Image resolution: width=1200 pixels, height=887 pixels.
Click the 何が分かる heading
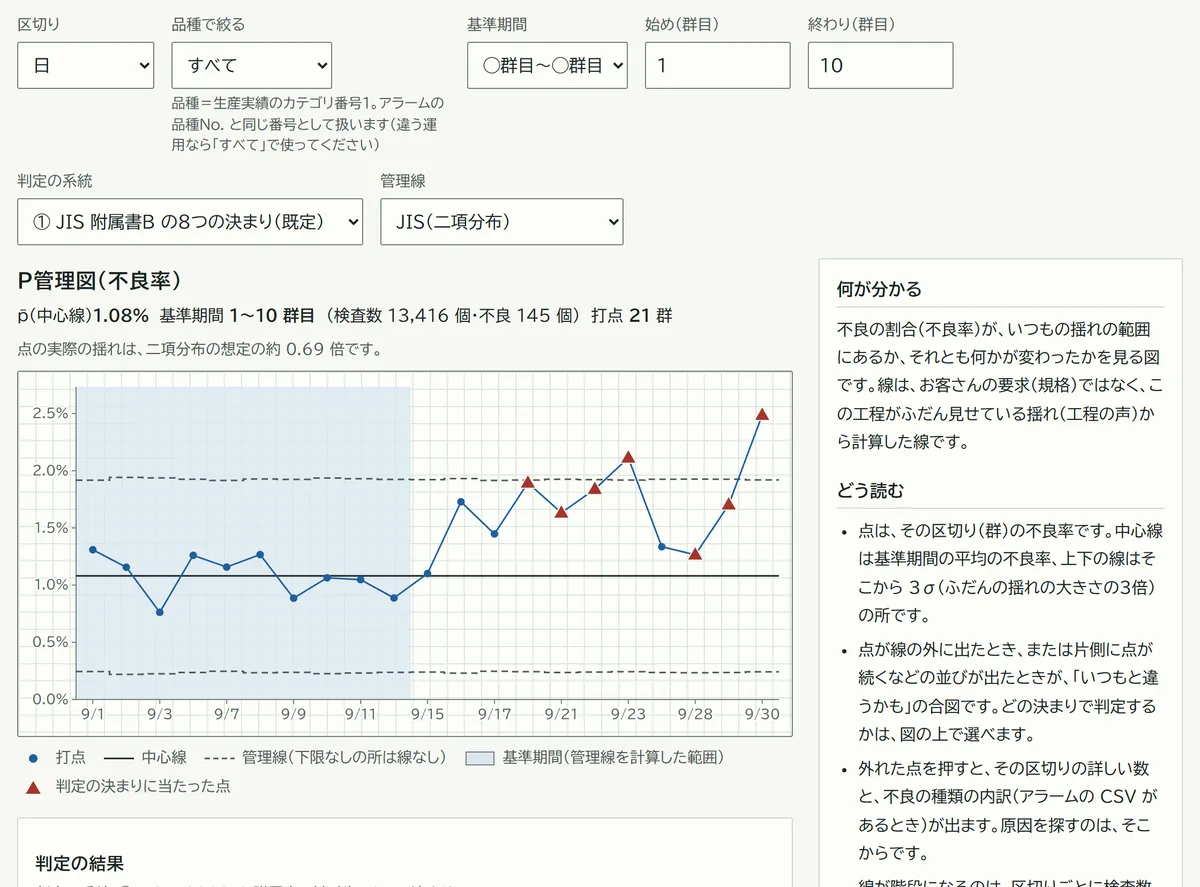tap(879, 289)
